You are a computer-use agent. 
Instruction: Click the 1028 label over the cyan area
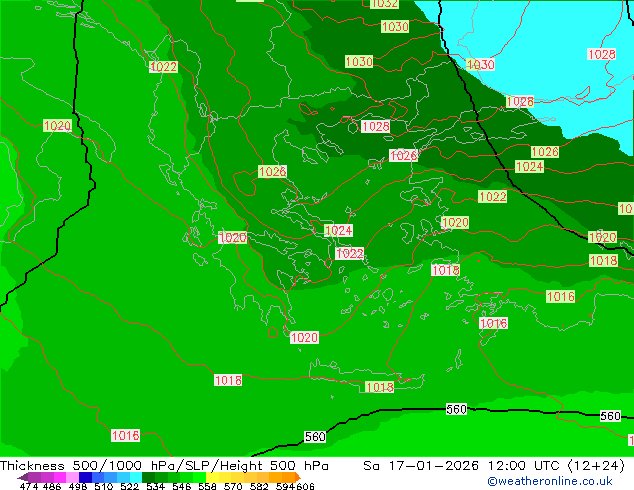point(602,54)
